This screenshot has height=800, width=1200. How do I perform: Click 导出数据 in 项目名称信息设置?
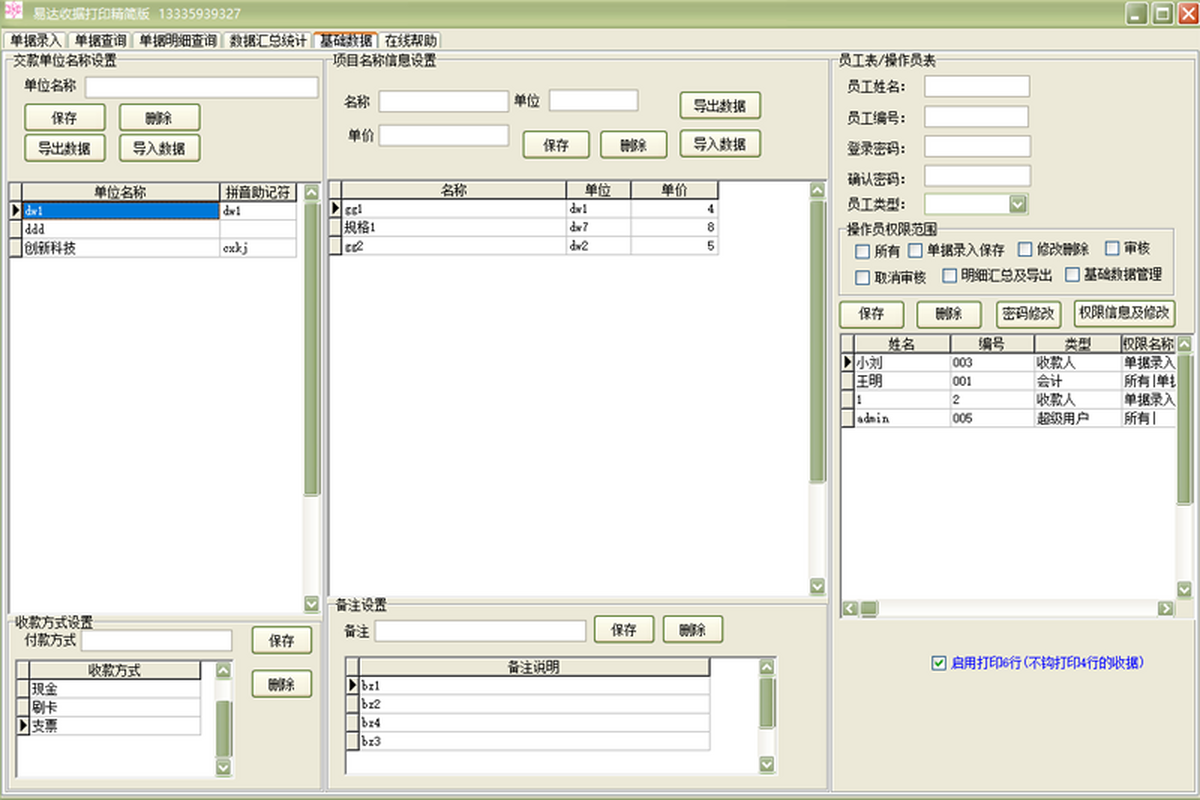pyautogui.click(x=720, y=106)
